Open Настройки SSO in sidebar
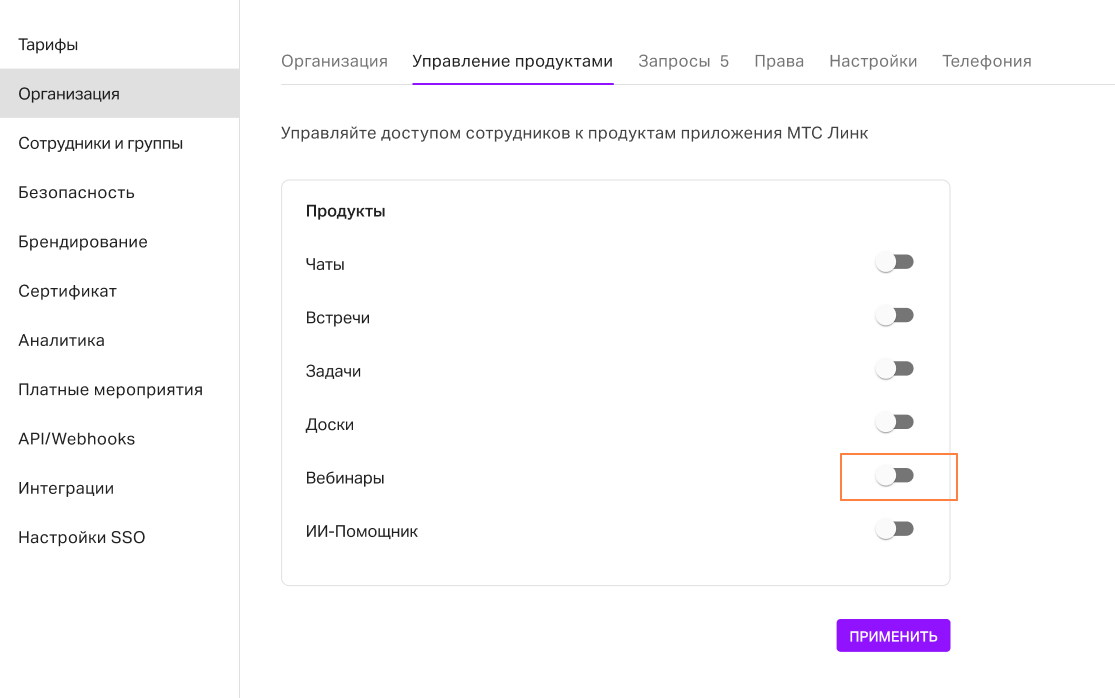The image size is (1115, 698). click(x=81, y=538)
